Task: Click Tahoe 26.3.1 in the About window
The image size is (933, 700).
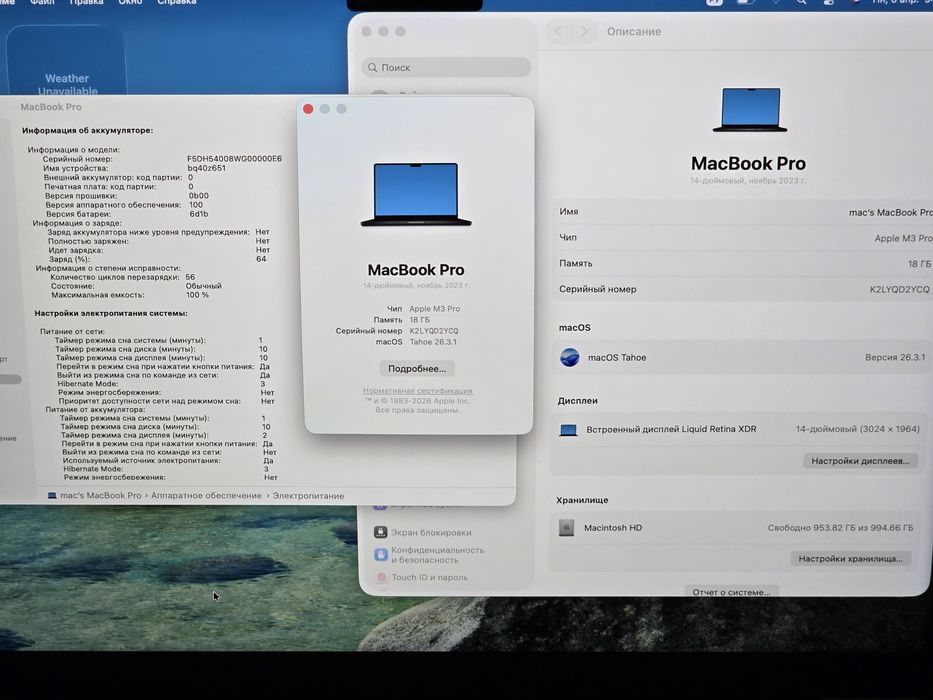Action: [433, 342]
